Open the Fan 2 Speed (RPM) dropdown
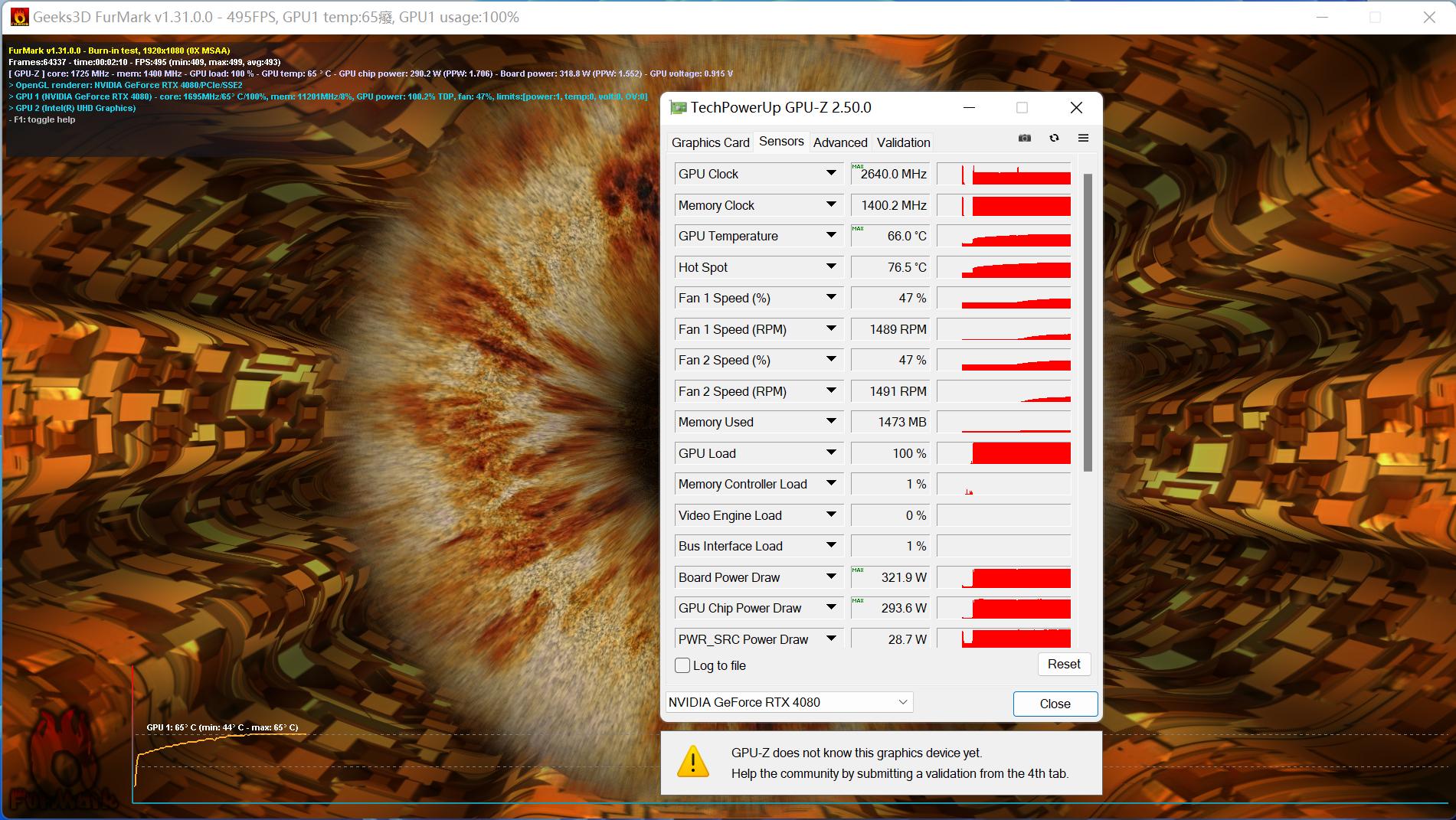The height and width of the screenshot is (820, 1456). [831, 390]
